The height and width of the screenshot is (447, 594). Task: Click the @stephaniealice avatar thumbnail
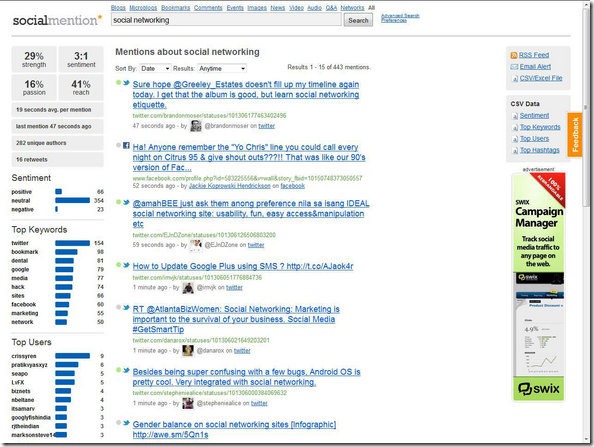[x=188, y=403]
